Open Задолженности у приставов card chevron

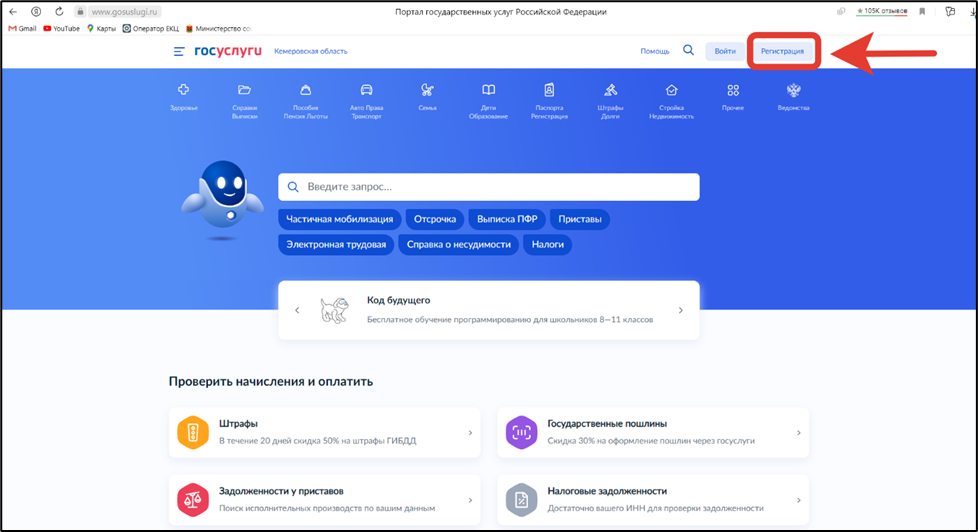click(x=470, y=500)
